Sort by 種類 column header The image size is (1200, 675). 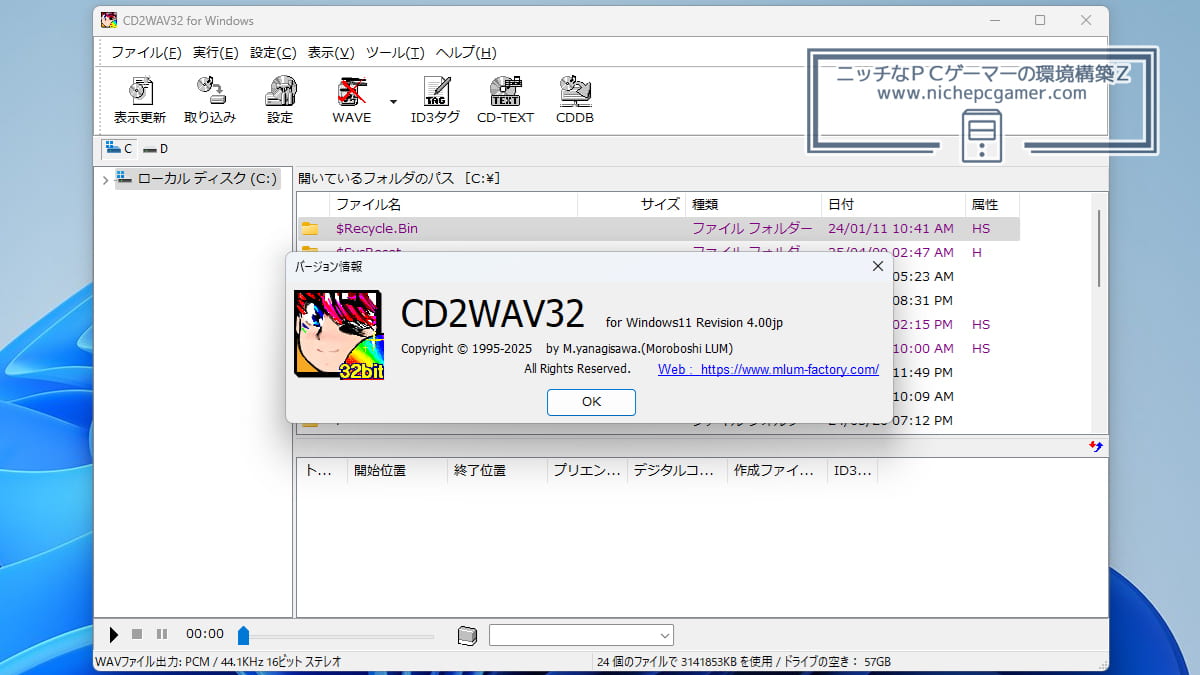753,204
